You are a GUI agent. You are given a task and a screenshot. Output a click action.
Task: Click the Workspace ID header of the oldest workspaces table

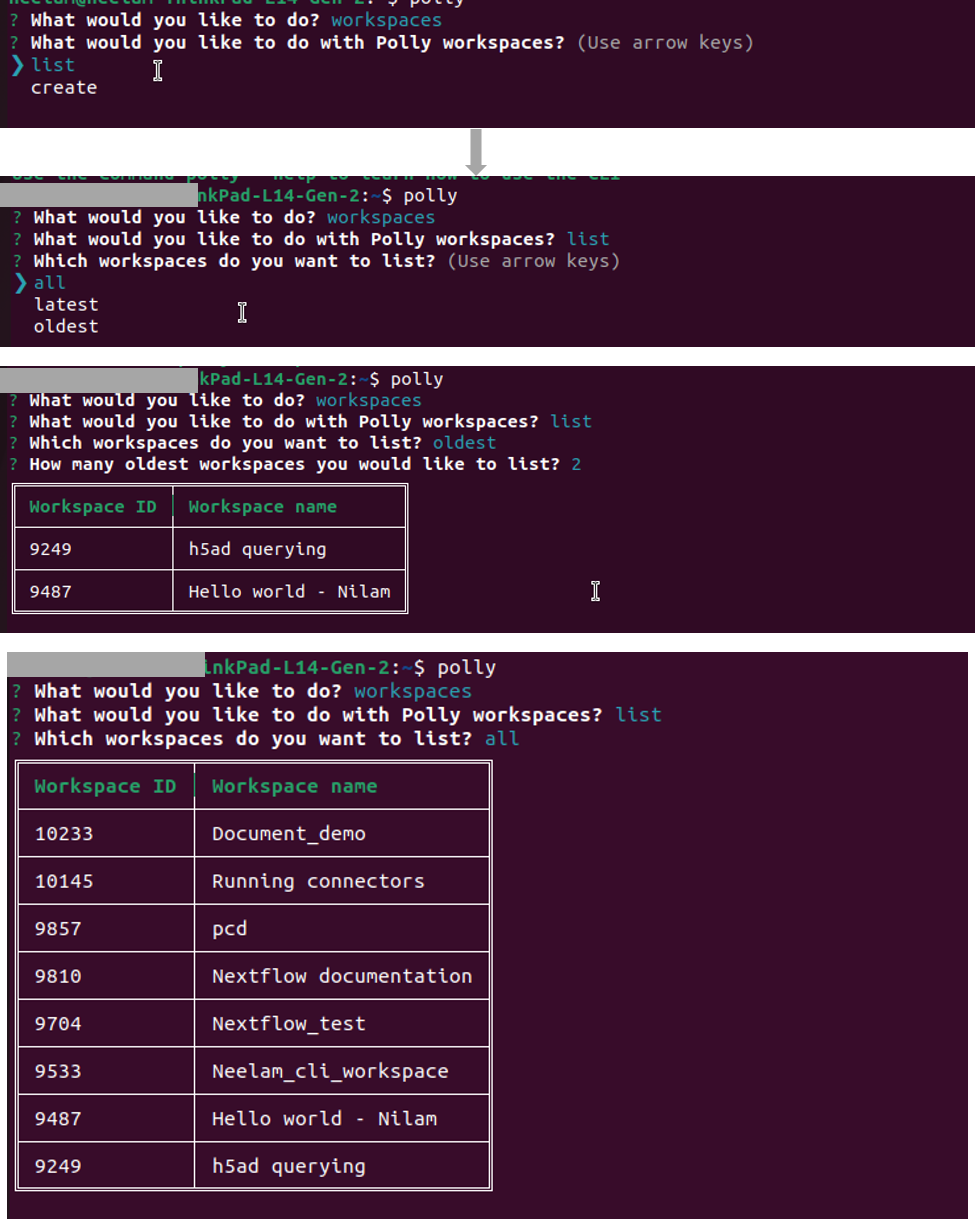pyautogui.click(x=93, y=507)
